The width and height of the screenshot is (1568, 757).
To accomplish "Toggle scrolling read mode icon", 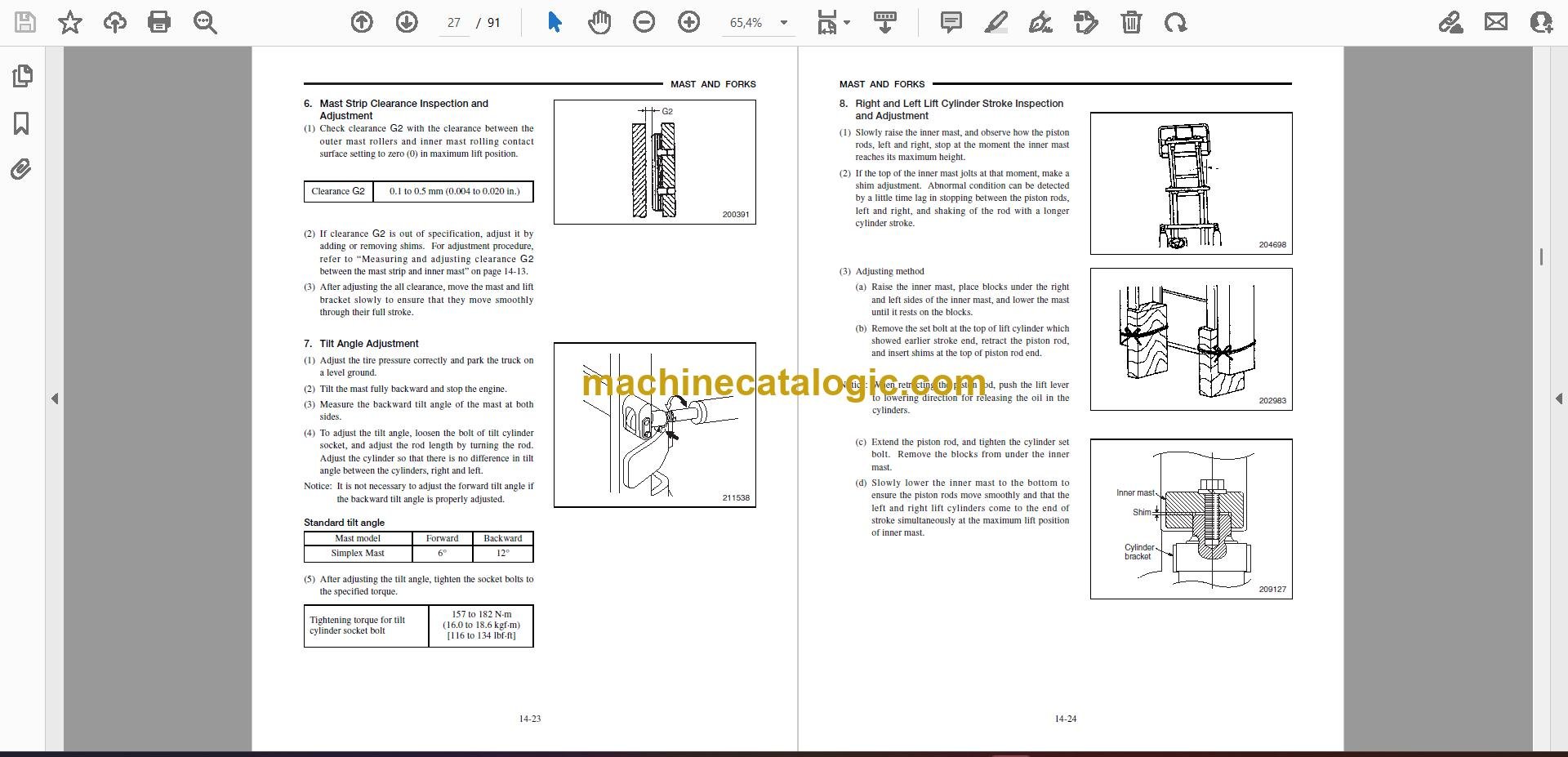I will click(885, 22).
